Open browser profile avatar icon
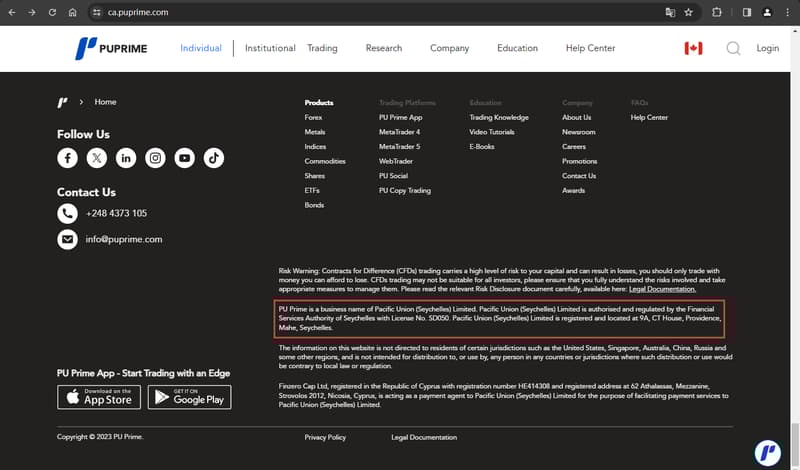800x470 pixels. [x=767, y=12]
